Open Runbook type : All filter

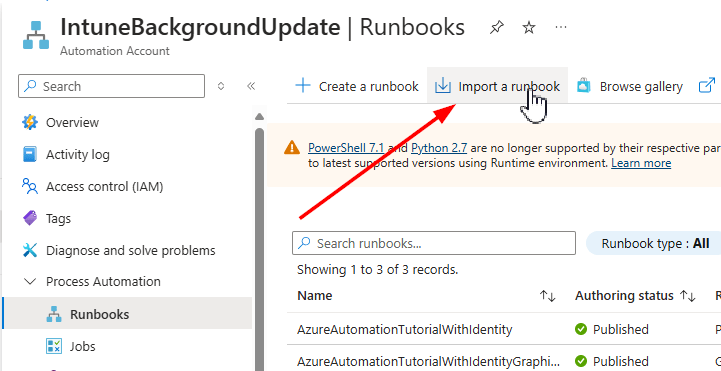click(655, 243)
